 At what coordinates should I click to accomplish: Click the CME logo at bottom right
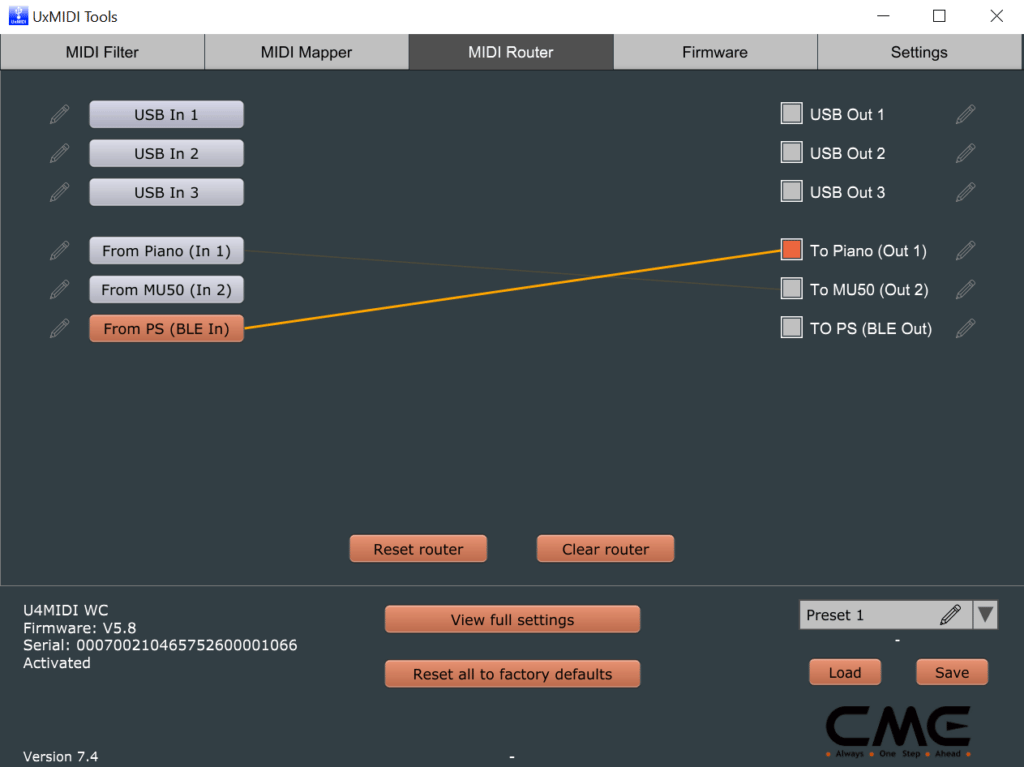tap(897, 729)
